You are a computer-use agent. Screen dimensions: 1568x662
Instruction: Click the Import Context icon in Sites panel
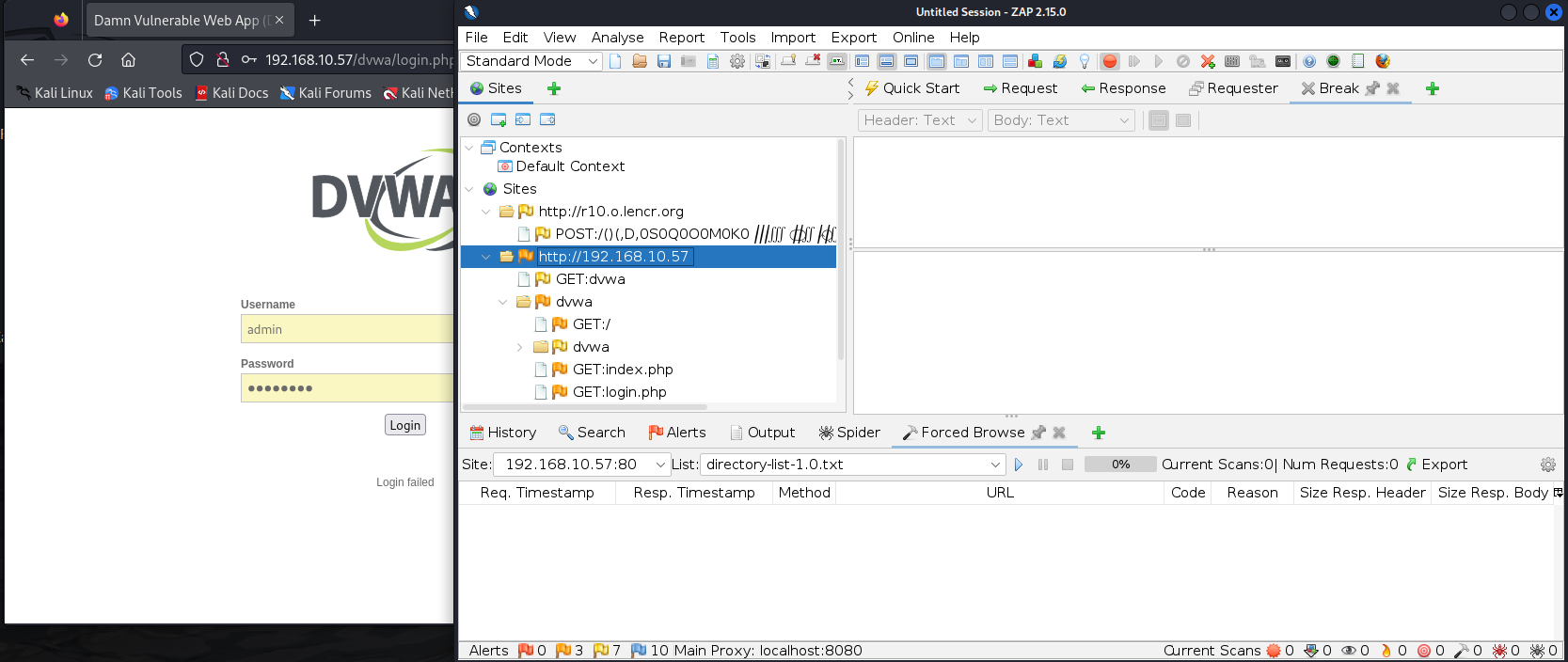(x=523, y=119)
